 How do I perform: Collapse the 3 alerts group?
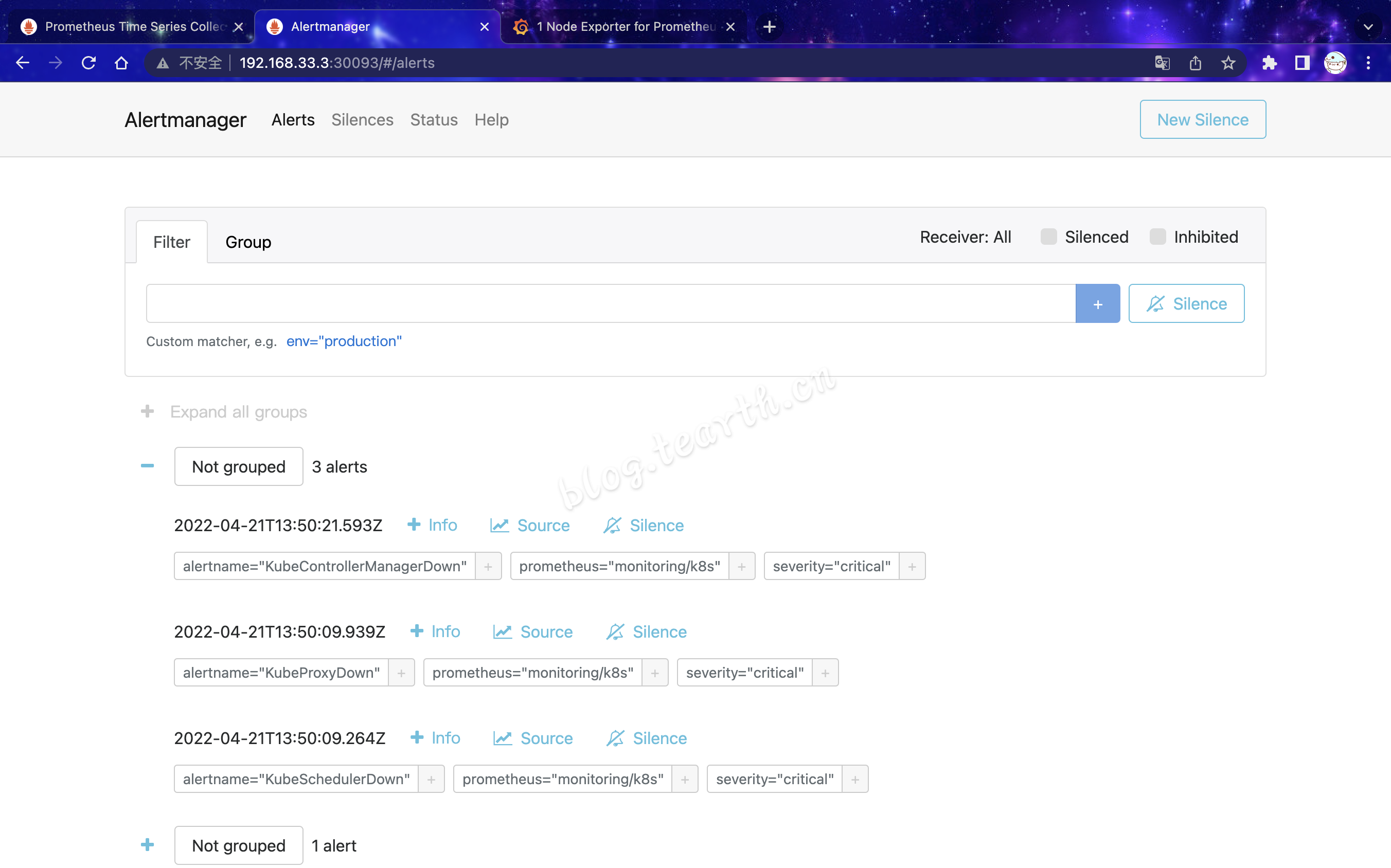[x=147, y=465]
